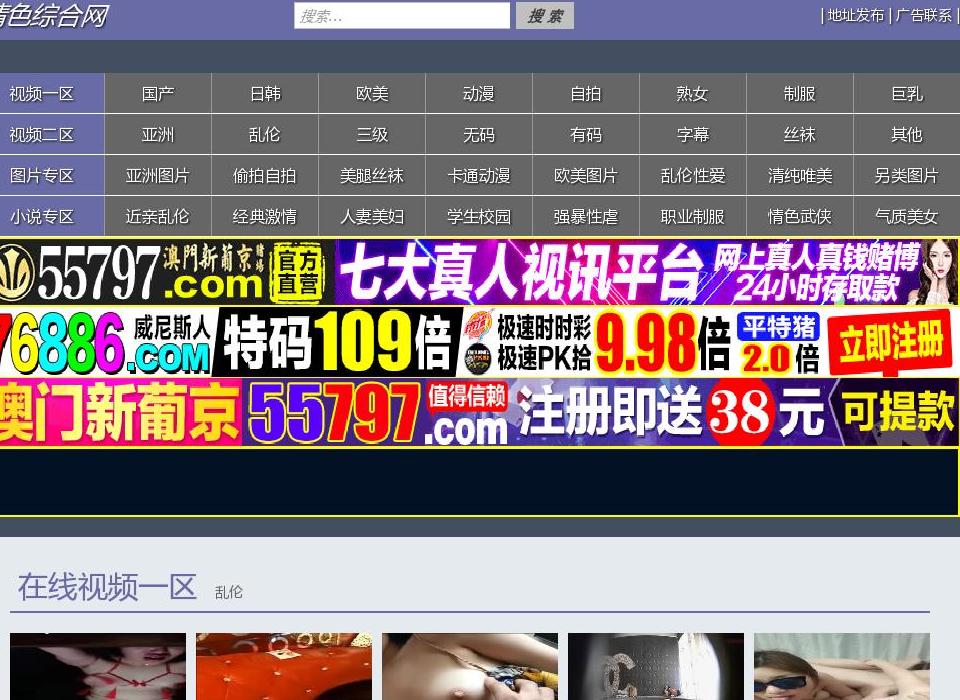Select the 视频二区 section header
The height and width of the screenshot is (700, 960).
[52, 134]
